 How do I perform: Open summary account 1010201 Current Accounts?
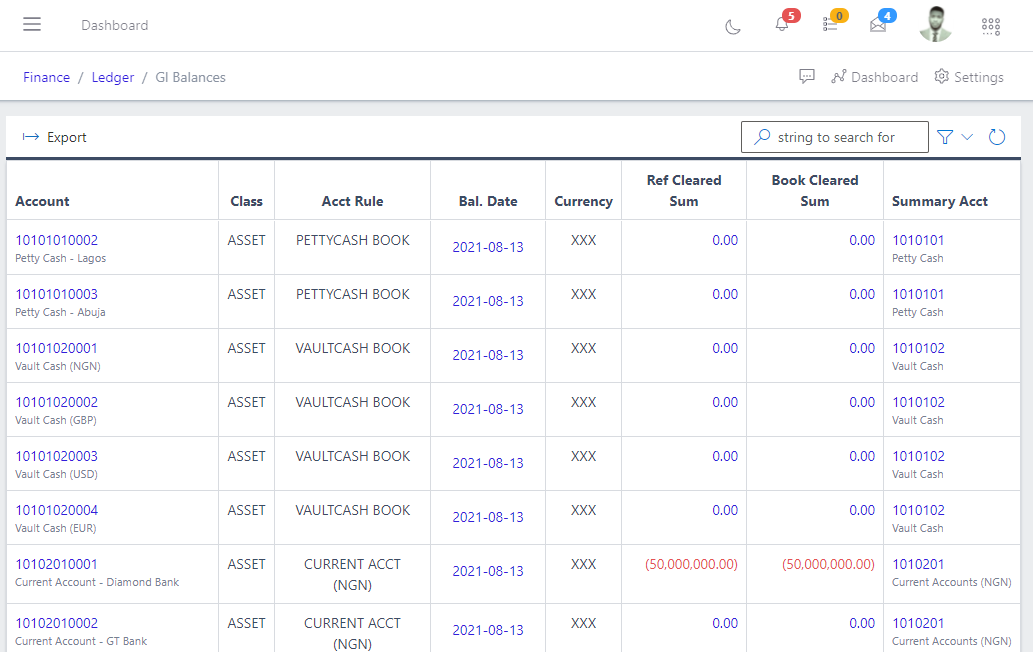point(918,564)
